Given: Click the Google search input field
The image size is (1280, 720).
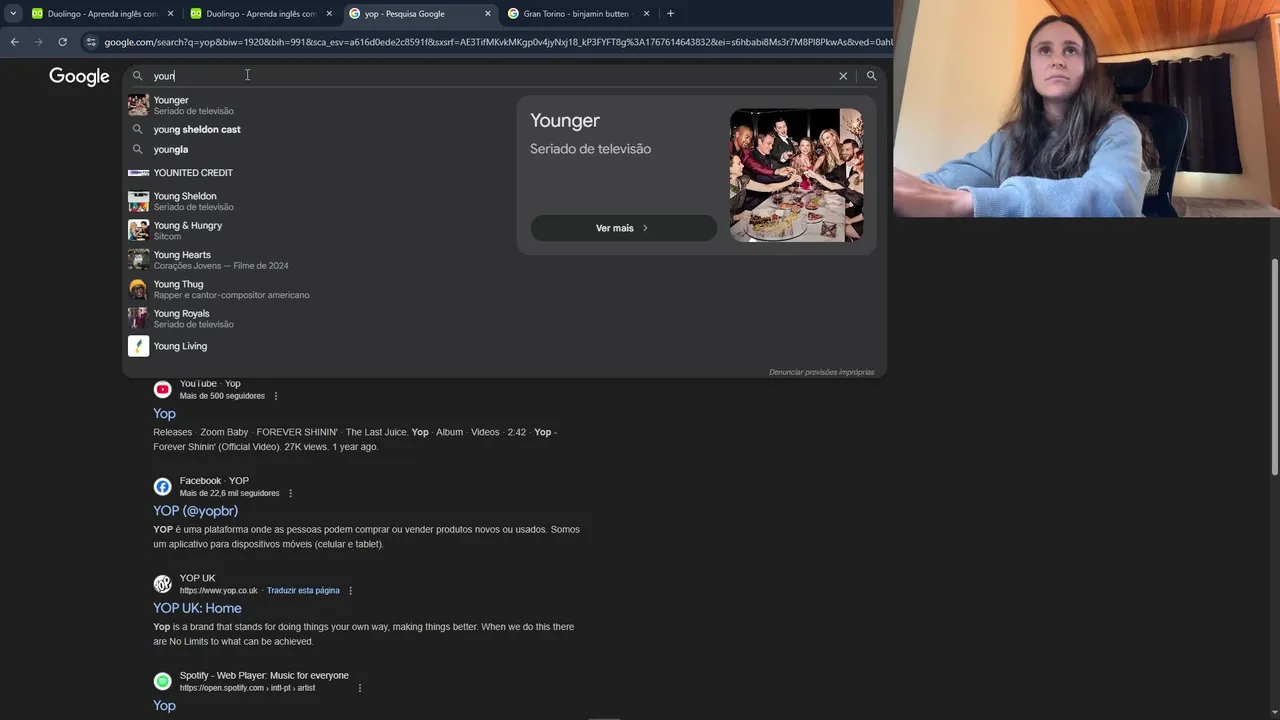Looking at the screenshot, I should click(490, 76).
